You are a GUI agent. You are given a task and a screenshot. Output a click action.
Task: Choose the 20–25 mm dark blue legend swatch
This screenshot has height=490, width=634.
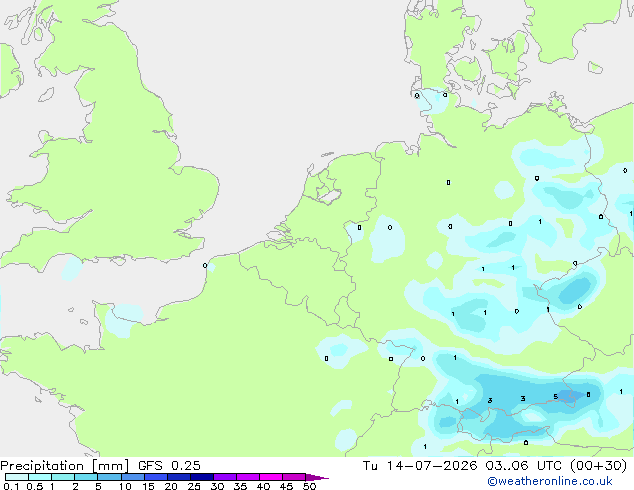178,477
